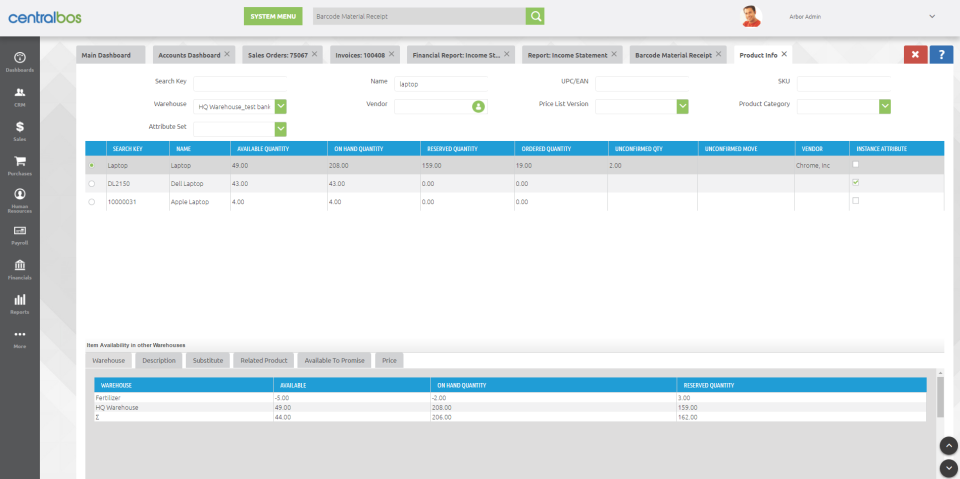
Task: Open the Reports bar chart icon
Action: point(20,300)
